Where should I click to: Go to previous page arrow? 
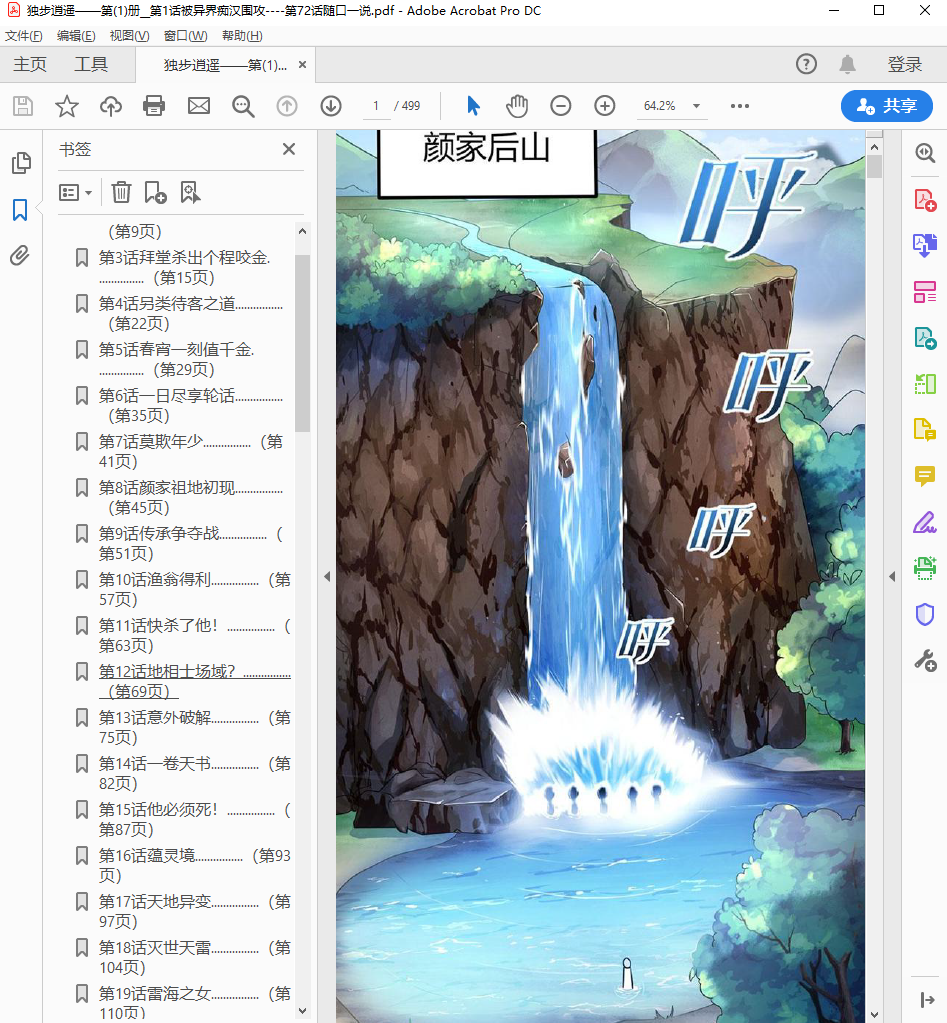[287, 106]
